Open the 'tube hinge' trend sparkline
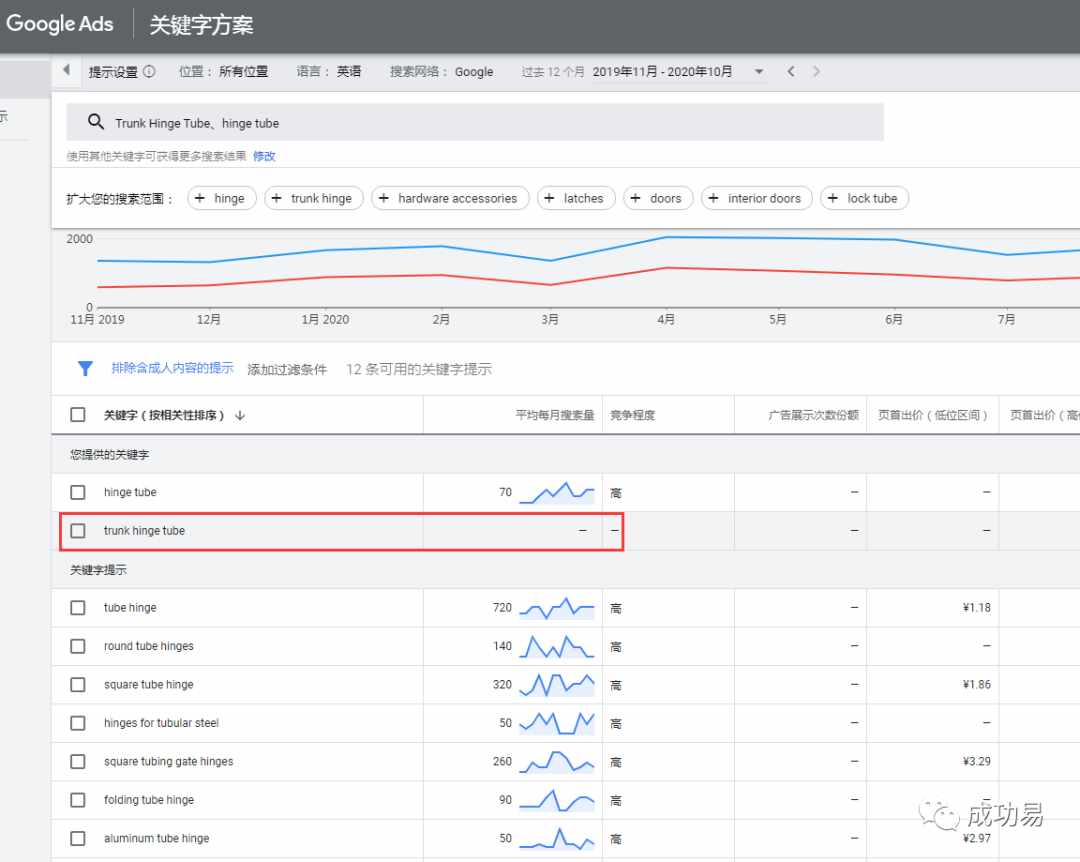 coord(557,608)
